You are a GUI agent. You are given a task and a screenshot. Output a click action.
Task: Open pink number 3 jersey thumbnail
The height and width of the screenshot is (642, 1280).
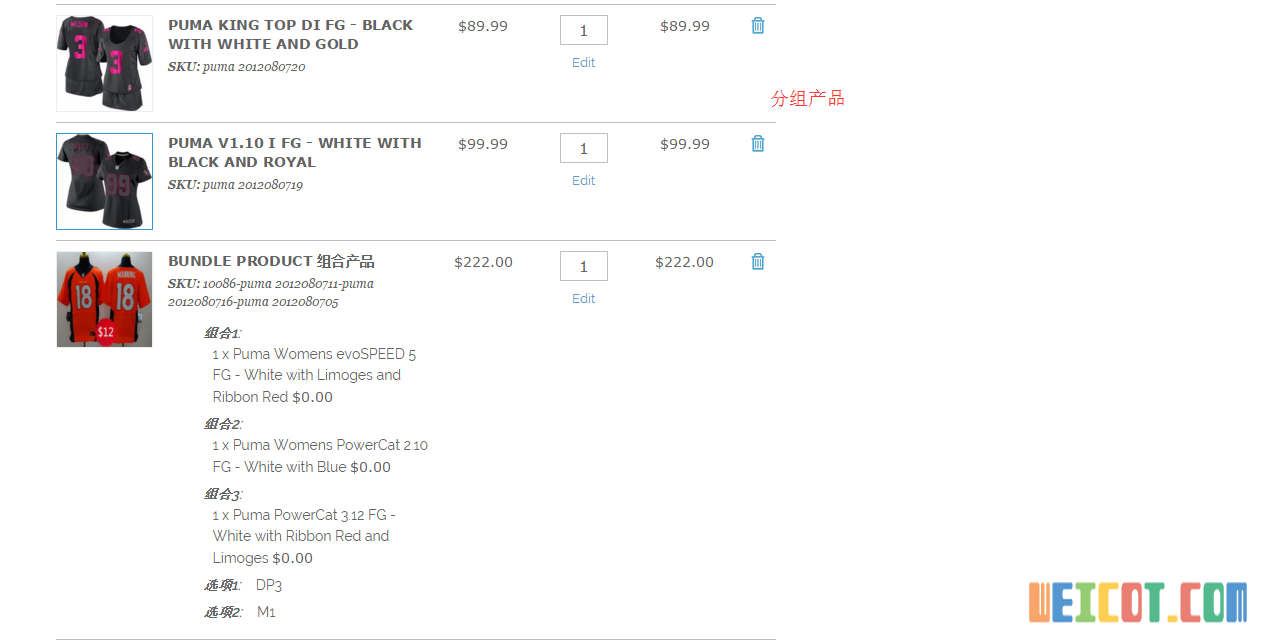tap(104, 63)
